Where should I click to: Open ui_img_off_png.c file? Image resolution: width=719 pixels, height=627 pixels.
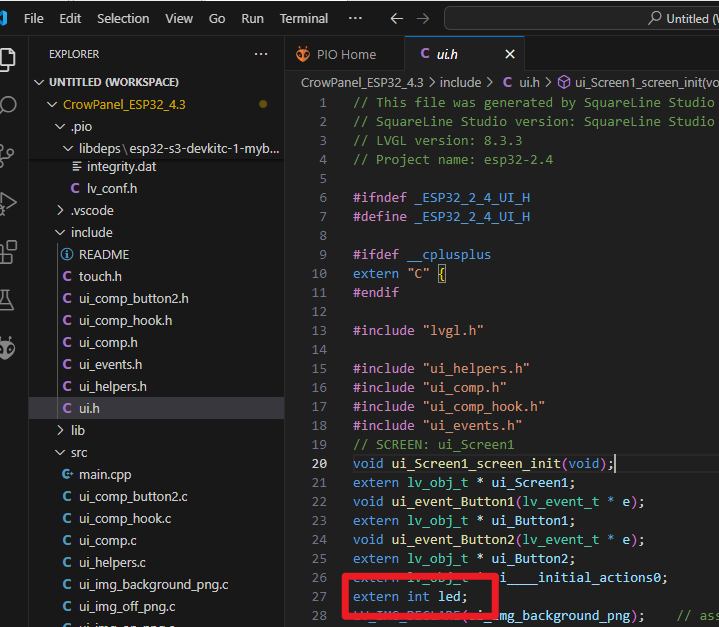(x=156, y=606)
